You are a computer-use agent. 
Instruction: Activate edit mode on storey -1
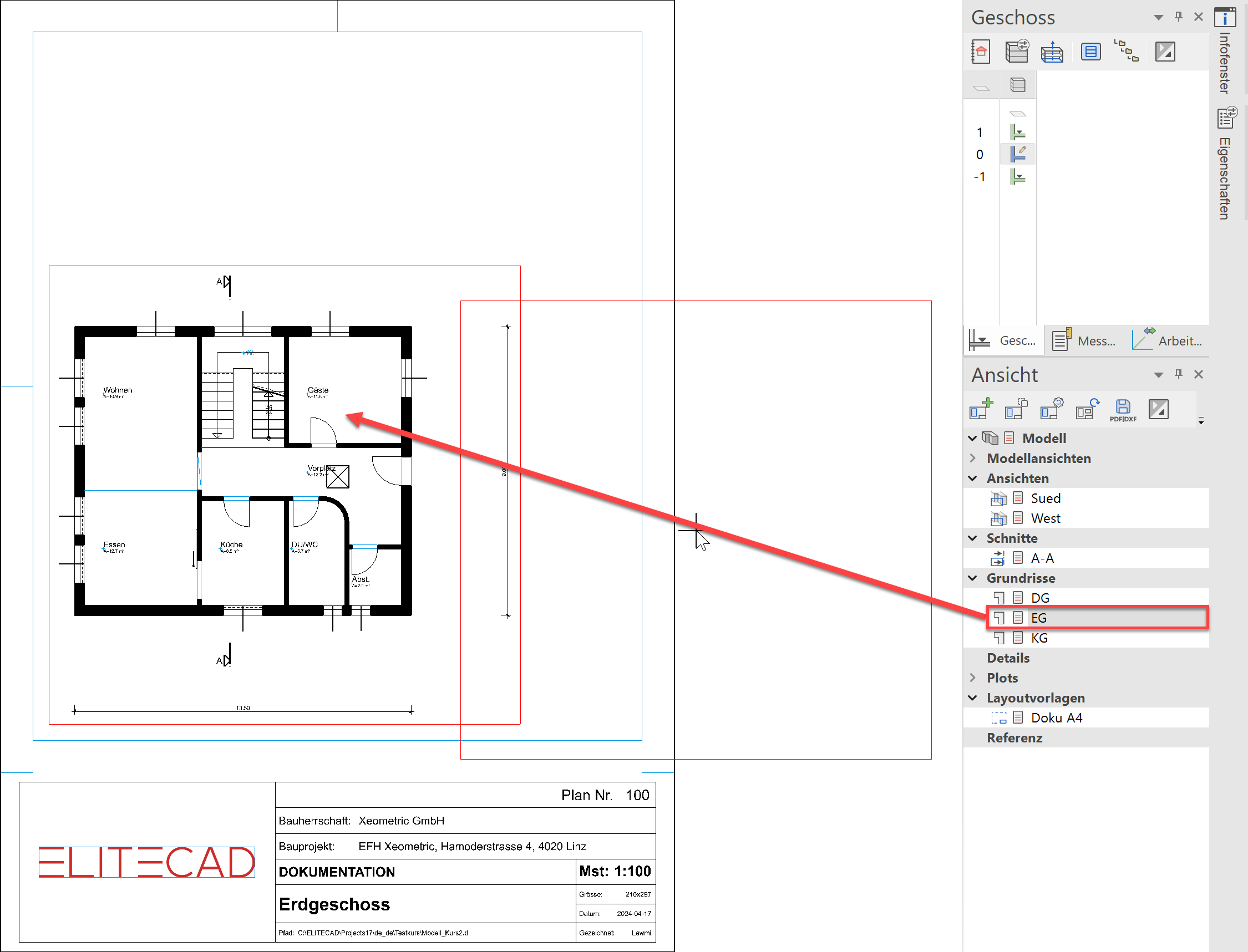tap(1017, 177)
